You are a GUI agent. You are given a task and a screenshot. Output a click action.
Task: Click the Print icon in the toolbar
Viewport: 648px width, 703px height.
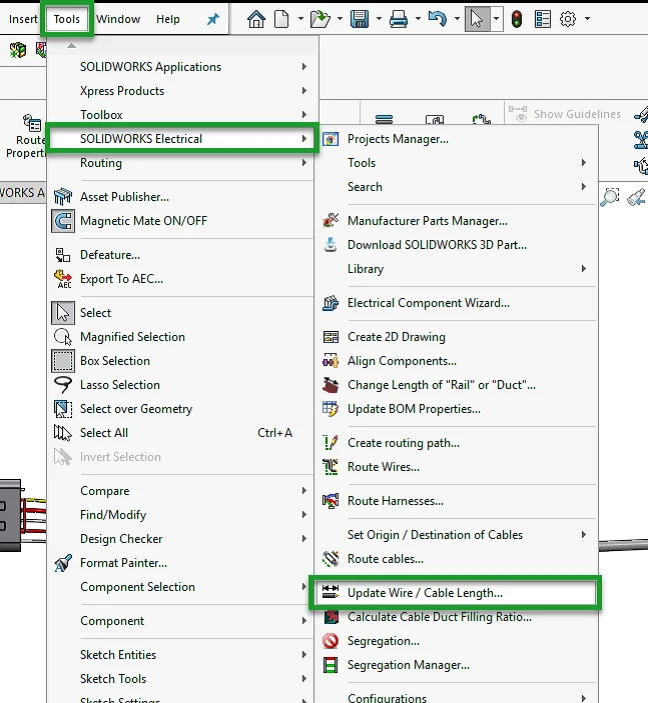point(398,19)
